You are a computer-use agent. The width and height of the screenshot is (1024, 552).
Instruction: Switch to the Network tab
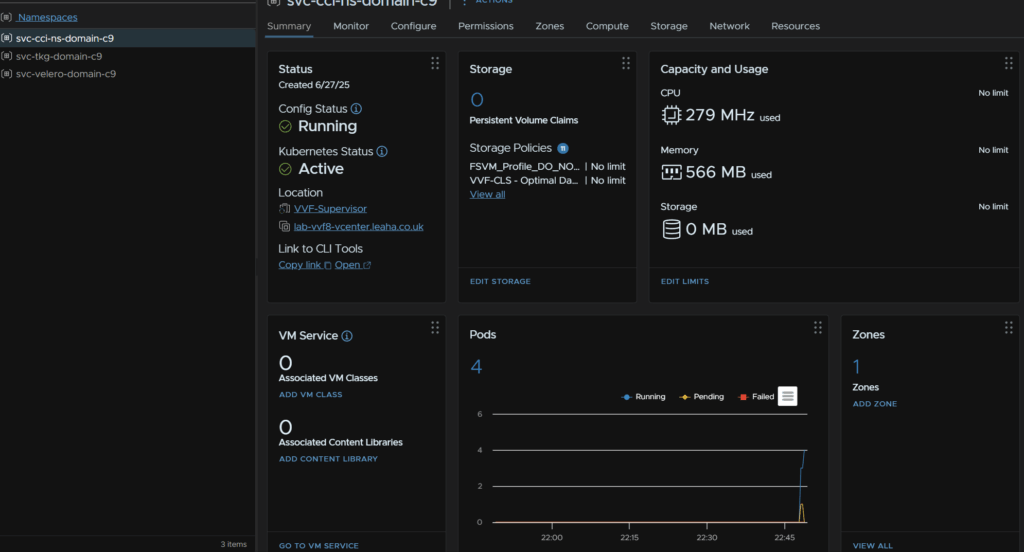[729, 26]
